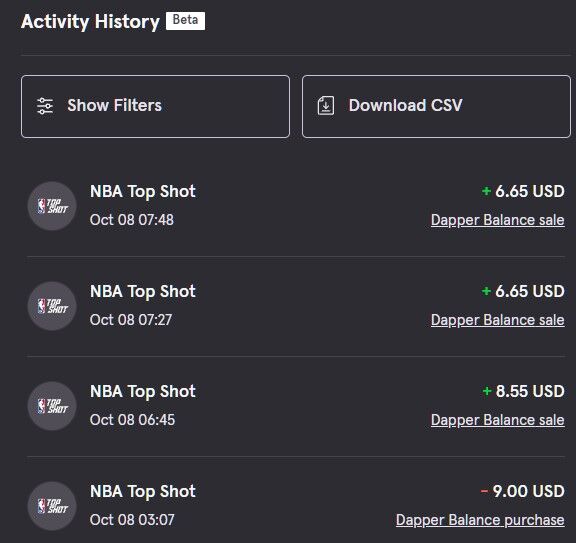Click NBA Top Shot logo for Oct 08 07:48
Screen dimensions: 576x543
[x=52, y=206]
